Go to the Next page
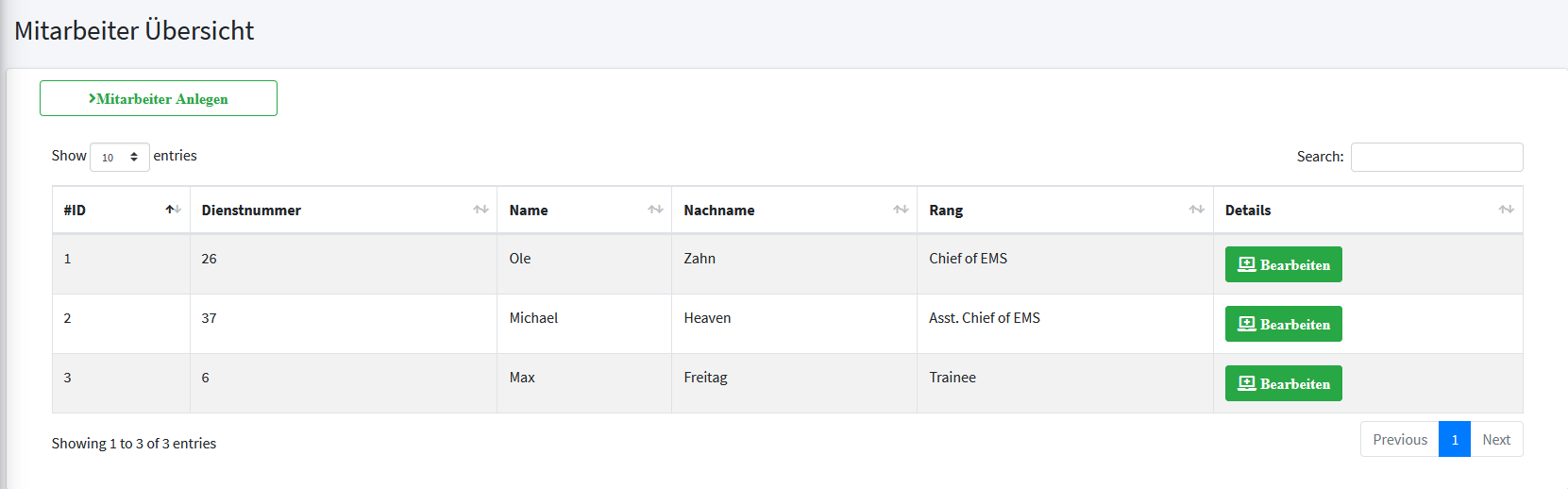 pyautogui.click(x=1495, y=439)
